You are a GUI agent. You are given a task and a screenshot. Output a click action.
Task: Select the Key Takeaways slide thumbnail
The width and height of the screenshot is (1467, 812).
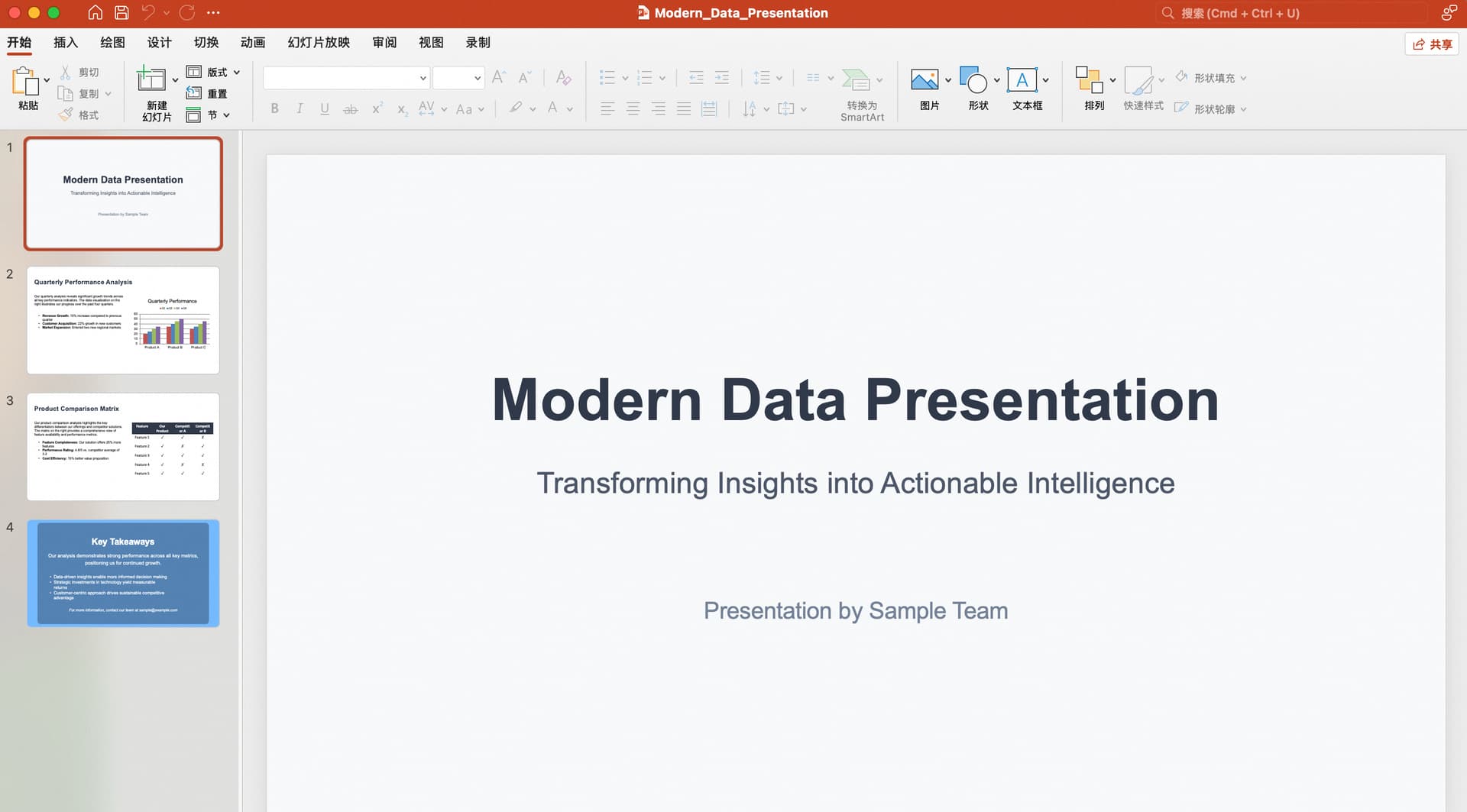pyautogui.click(x=123, y=574)
